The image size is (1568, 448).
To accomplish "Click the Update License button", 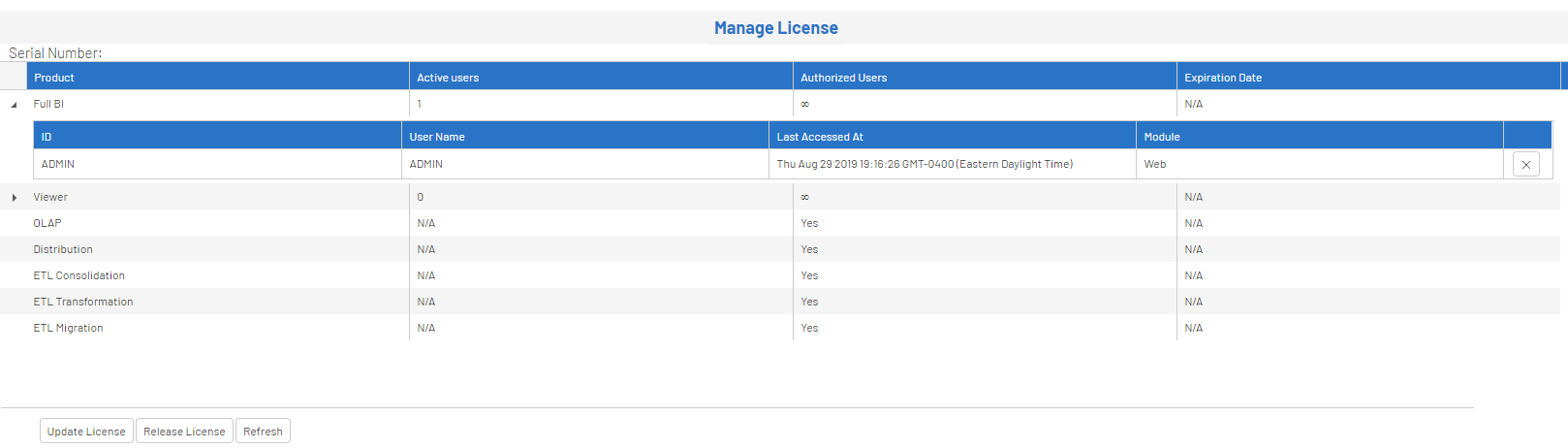I will (x=86, y=432).
